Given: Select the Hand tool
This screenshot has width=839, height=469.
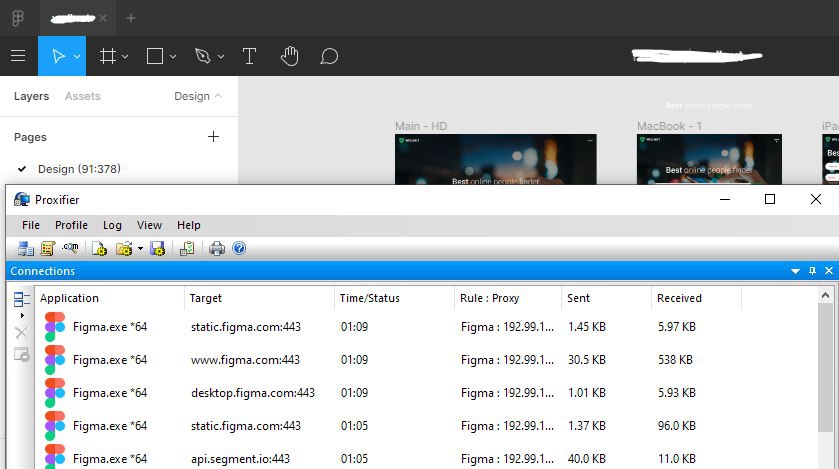Looking at the screenshot, I should tap(289, 56).
